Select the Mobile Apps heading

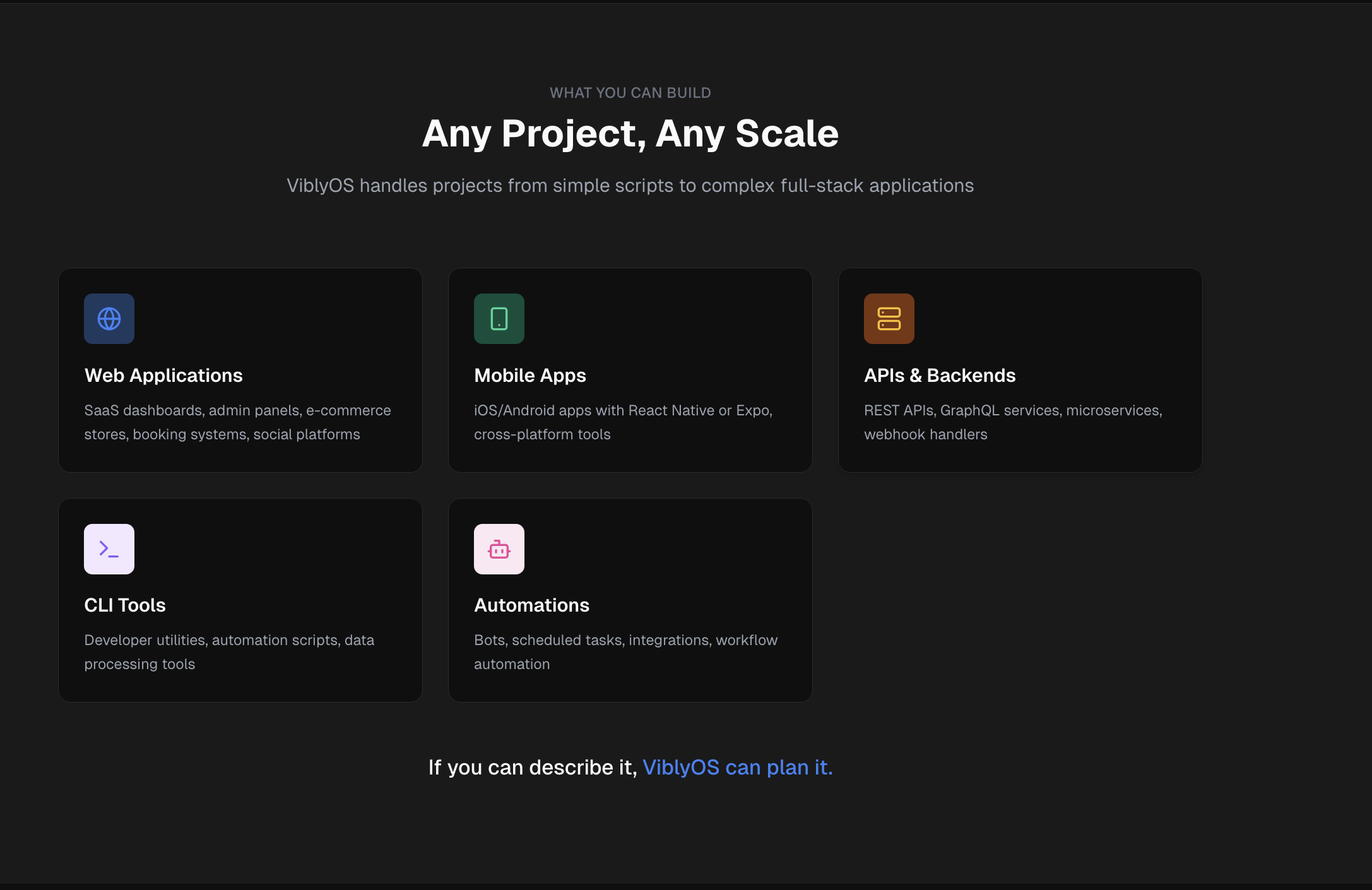tap(529, 375)
